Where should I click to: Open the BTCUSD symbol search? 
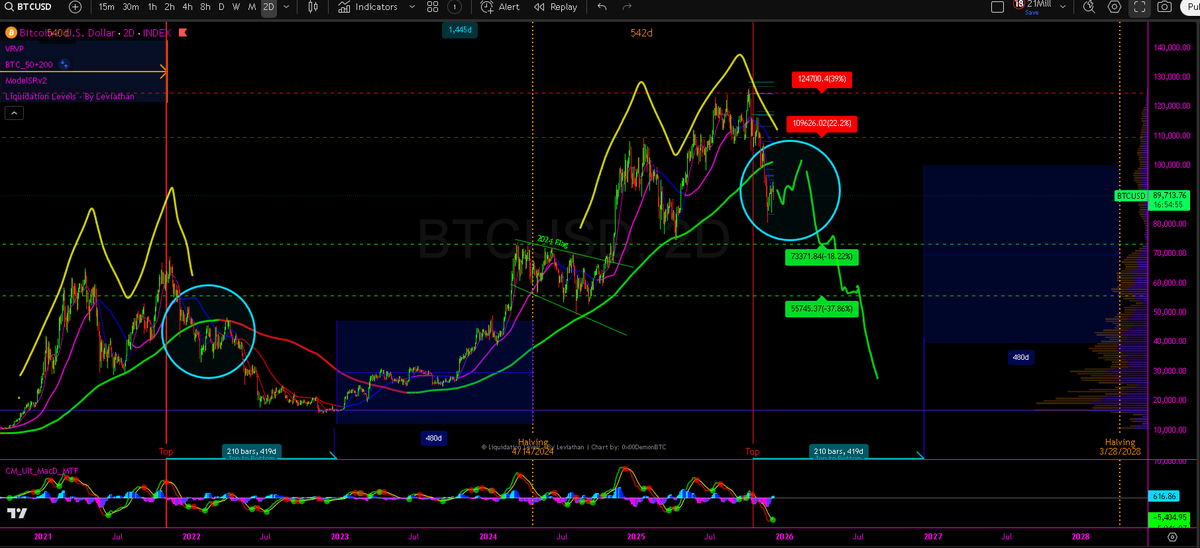(30, 7)
